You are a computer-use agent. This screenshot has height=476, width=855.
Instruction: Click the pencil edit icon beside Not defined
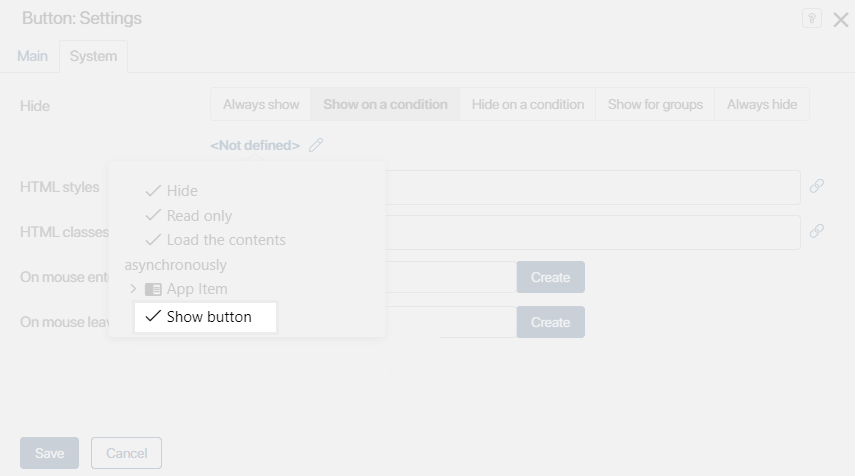point(316,145)
